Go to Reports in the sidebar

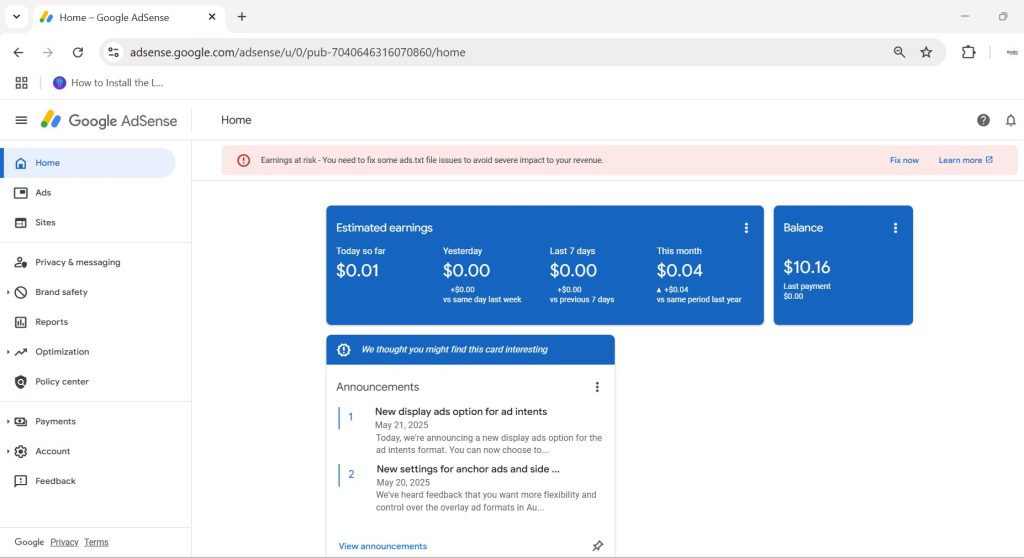tap(51, 322)
